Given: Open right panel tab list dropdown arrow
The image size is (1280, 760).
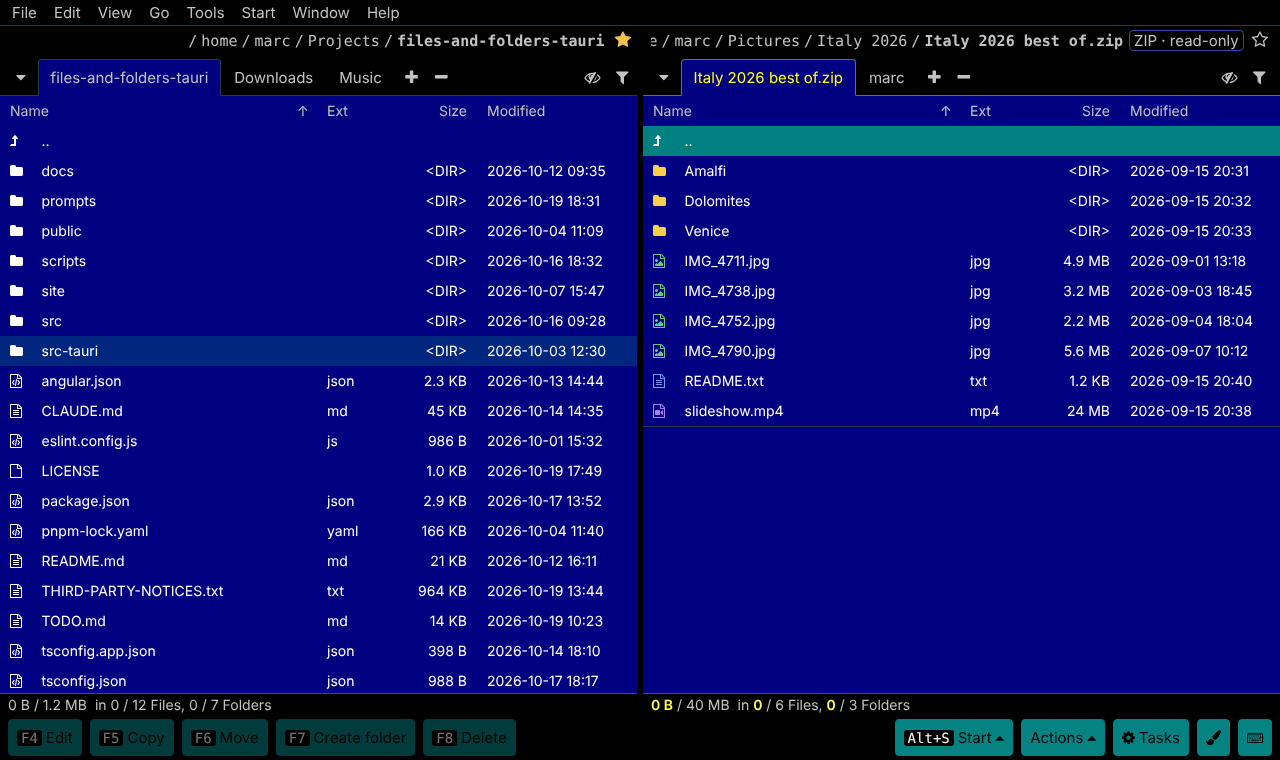Looking at the screenshot, I should click(x=663, y=78).
